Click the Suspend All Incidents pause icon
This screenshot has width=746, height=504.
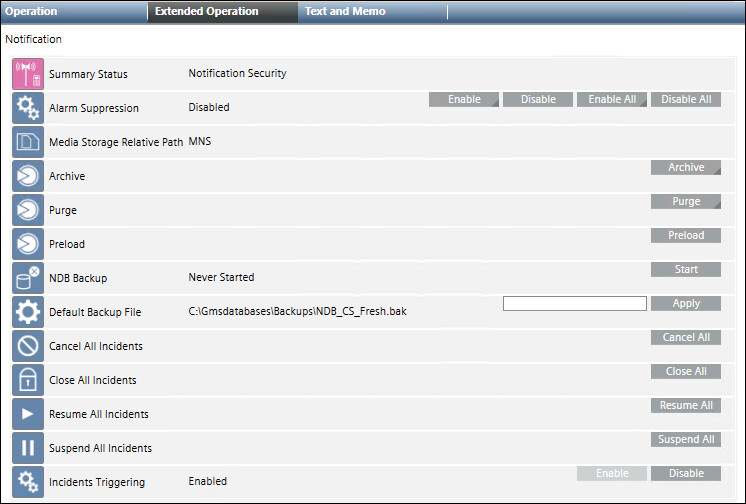28,448
